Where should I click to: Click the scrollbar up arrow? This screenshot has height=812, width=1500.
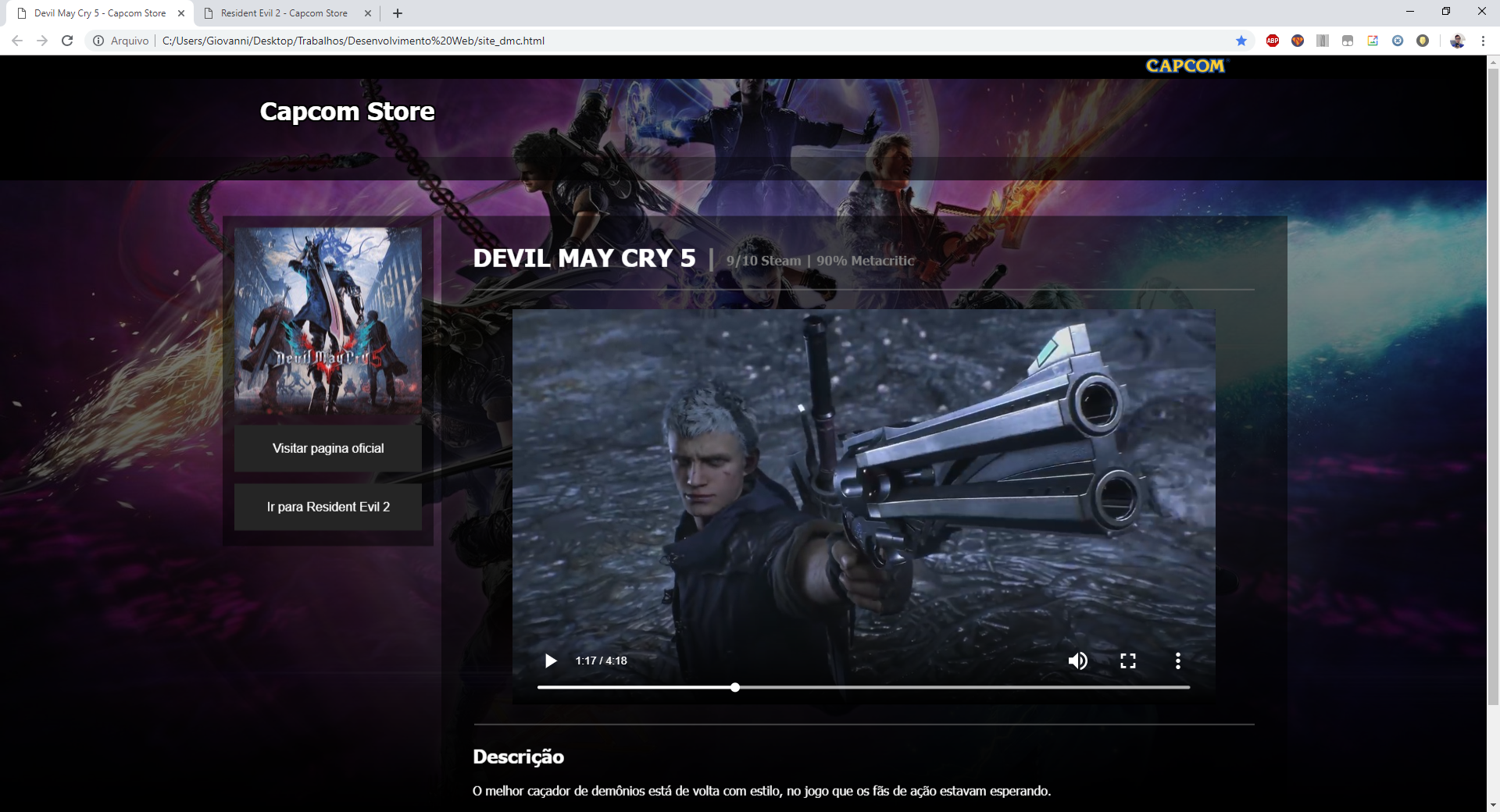1493,61
